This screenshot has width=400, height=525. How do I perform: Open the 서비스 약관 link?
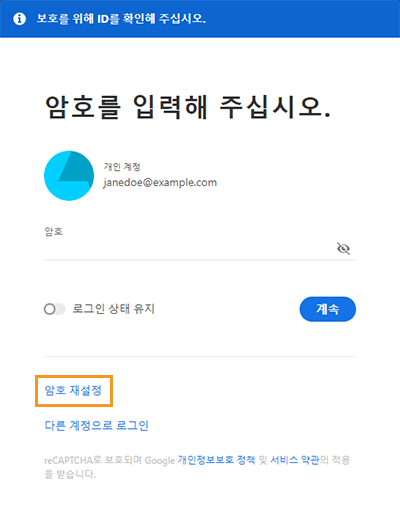tap(295, 460)
